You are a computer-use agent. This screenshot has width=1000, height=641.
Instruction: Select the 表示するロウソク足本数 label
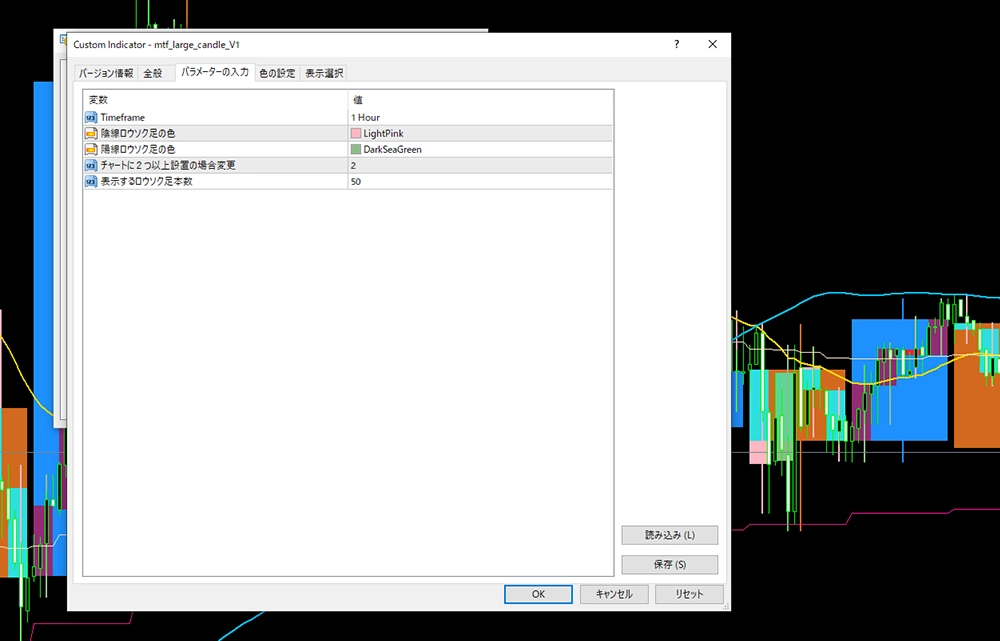coord(146,181)
